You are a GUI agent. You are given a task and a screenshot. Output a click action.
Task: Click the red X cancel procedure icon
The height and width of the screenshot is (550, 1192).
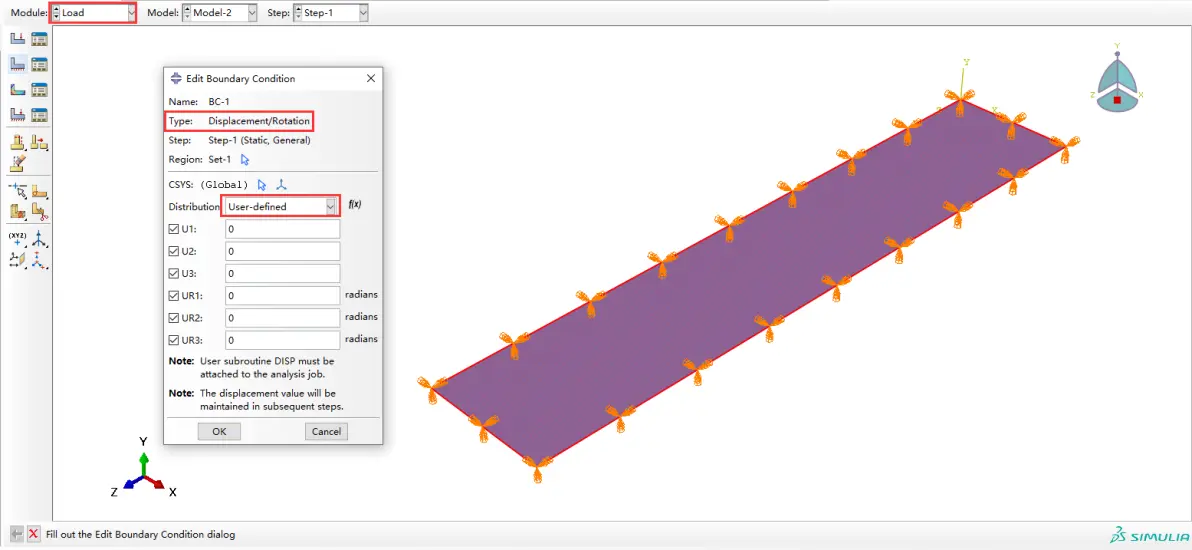pyautogui.click(x=33, y=534)
